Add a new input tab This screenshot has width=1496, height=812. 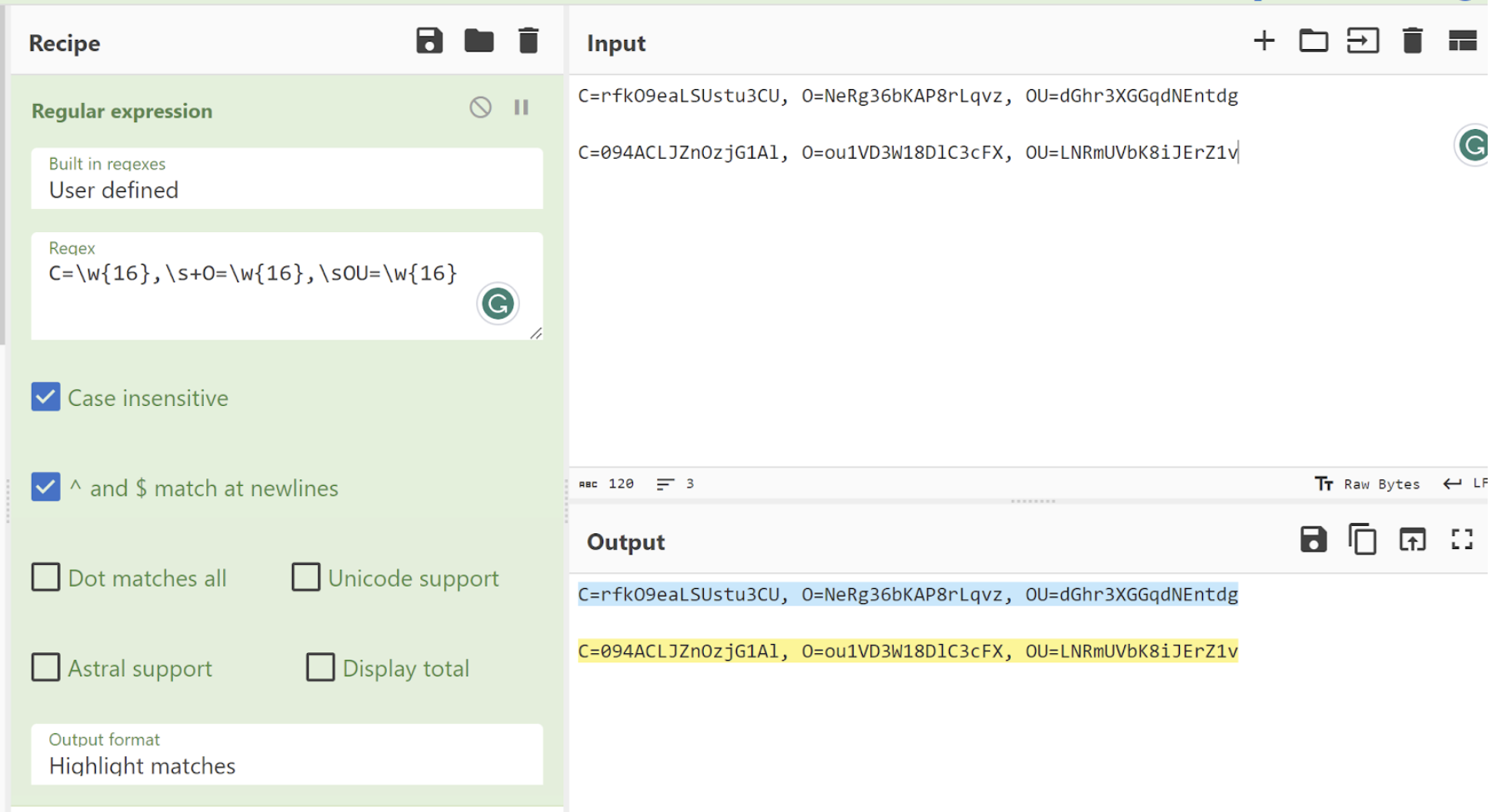click(x=1263, y=40)
